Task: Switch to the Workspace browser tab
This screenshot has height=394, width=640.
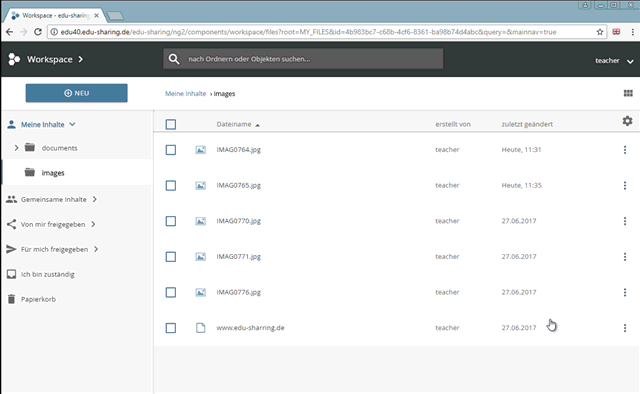Action: pyautogui.click(x=55, y=16)
